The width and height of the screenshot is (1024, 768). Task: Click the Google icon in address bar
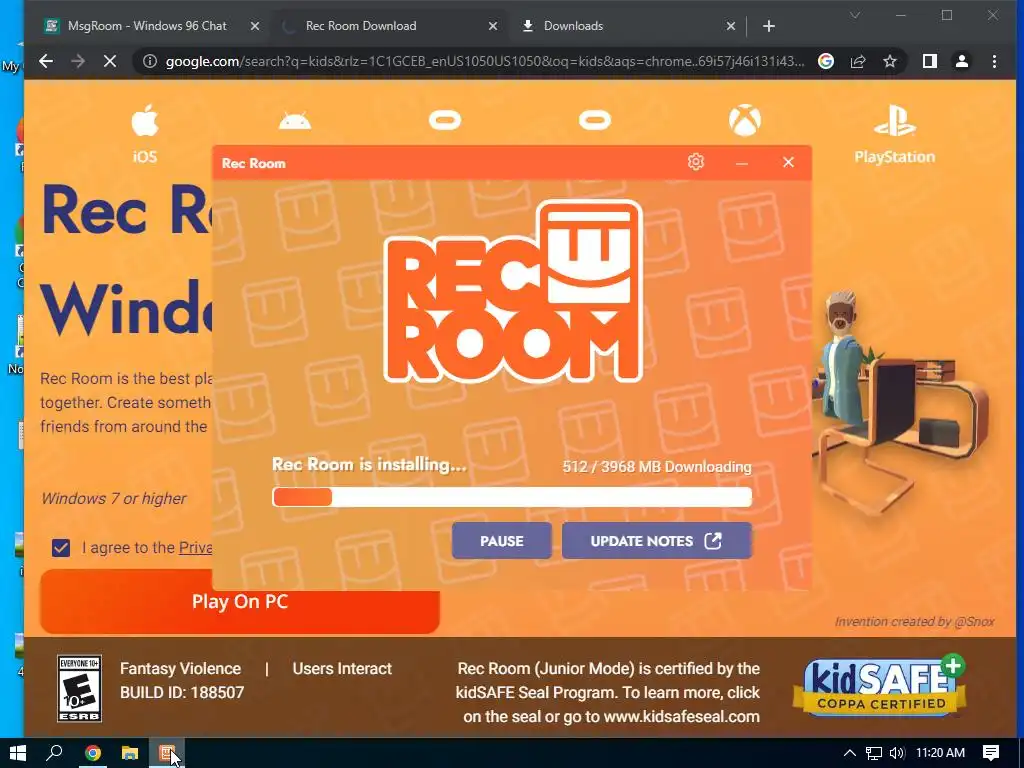[826, 61]
